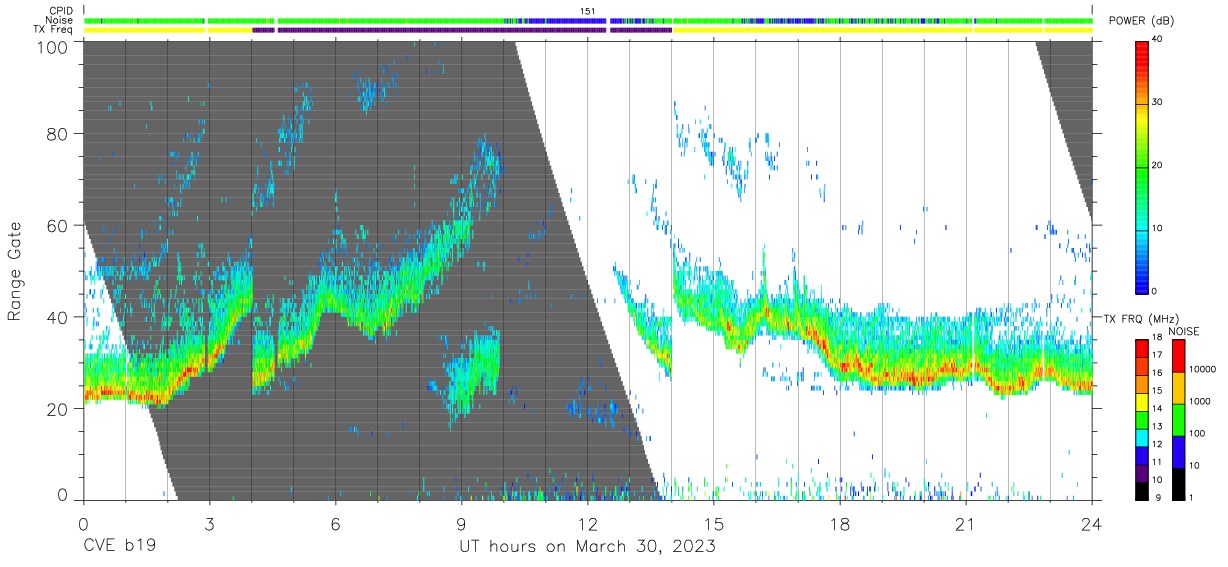The height and width of the screenshot is (567, 1228).
Task: Click the noise legend value '100'
Action: coord(1198,434)
